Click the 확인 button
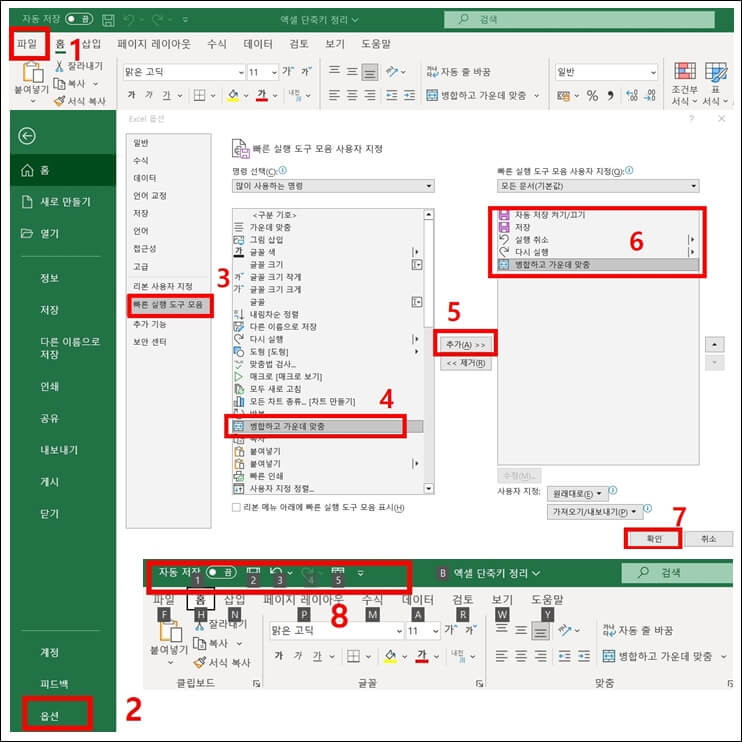Screen dimensions: 742x742 (654, 539)
